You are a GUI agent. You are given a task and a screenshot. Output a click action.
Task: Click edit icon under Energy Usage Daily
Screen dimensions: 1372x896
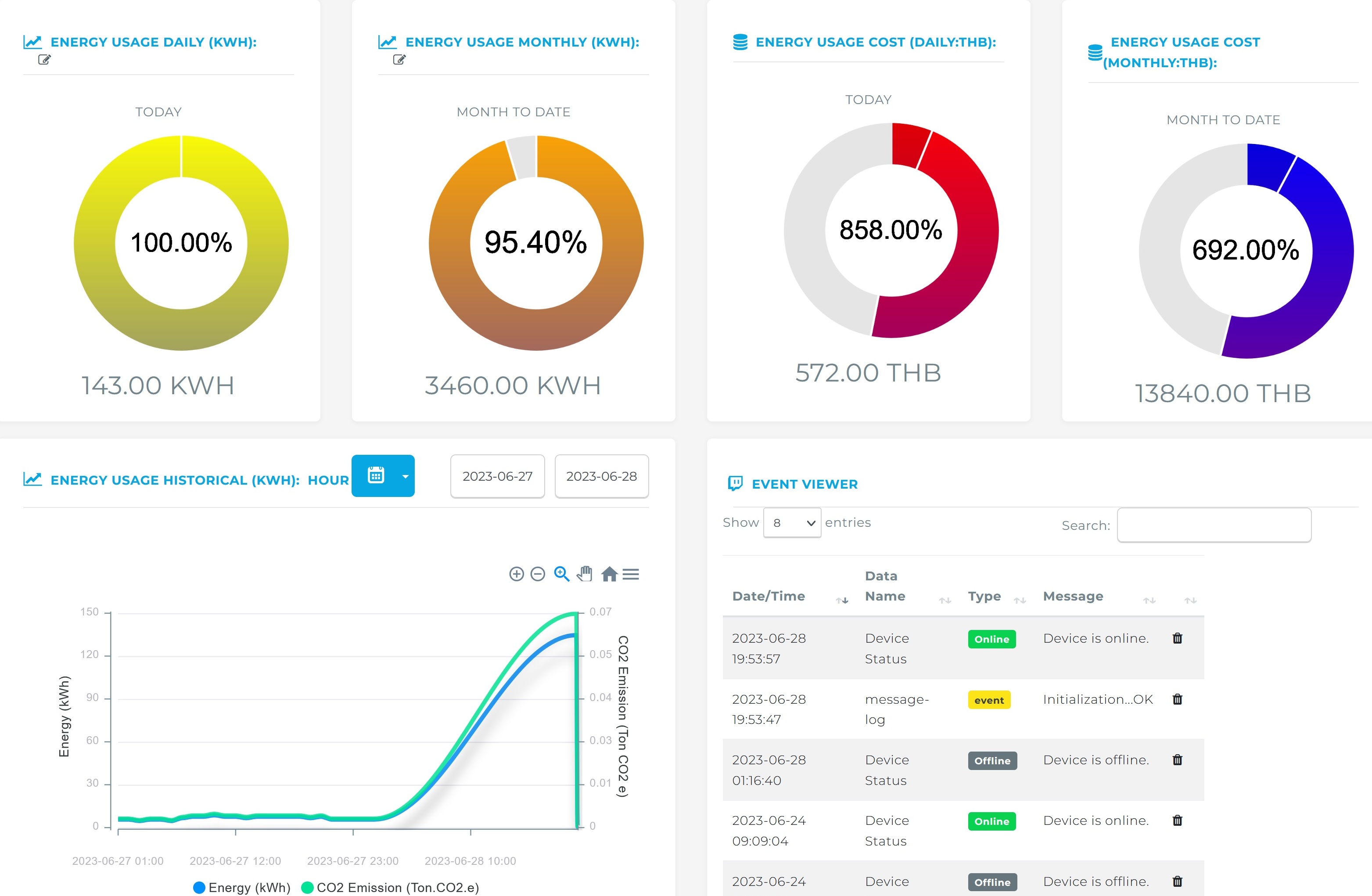click(x=44, y=59)
